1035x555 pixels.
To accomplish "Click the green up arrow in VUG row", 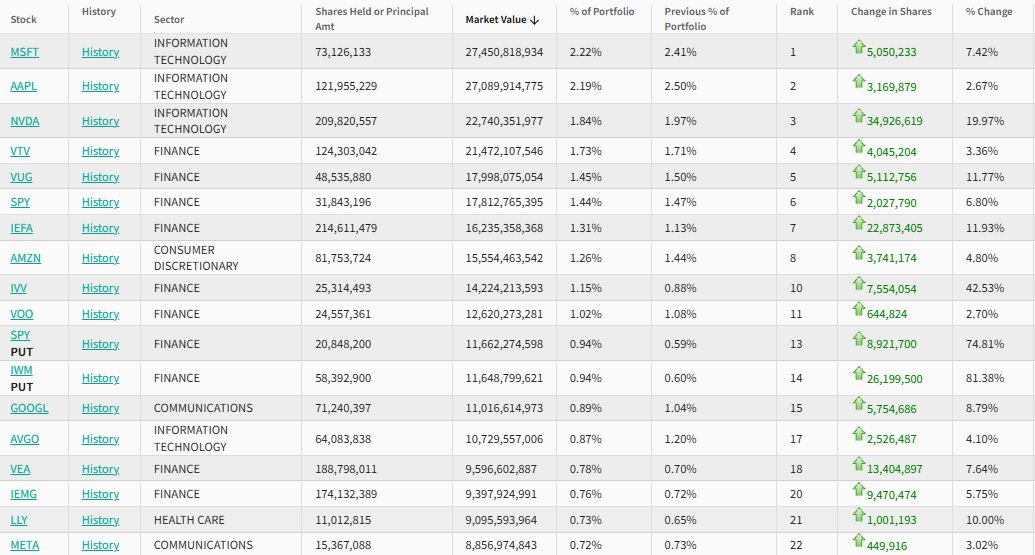I will pos(858,172).
